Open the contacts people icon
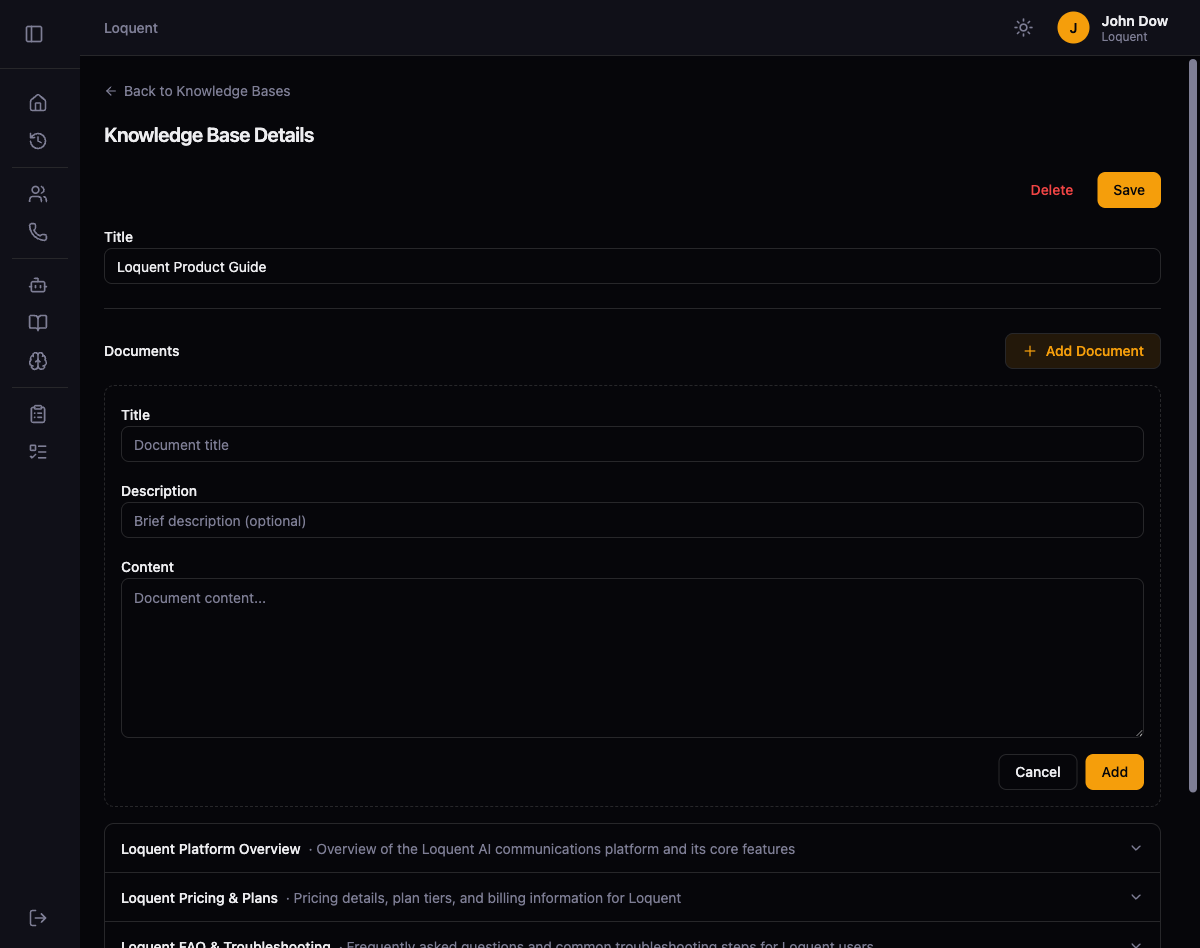 coord(38,194)
